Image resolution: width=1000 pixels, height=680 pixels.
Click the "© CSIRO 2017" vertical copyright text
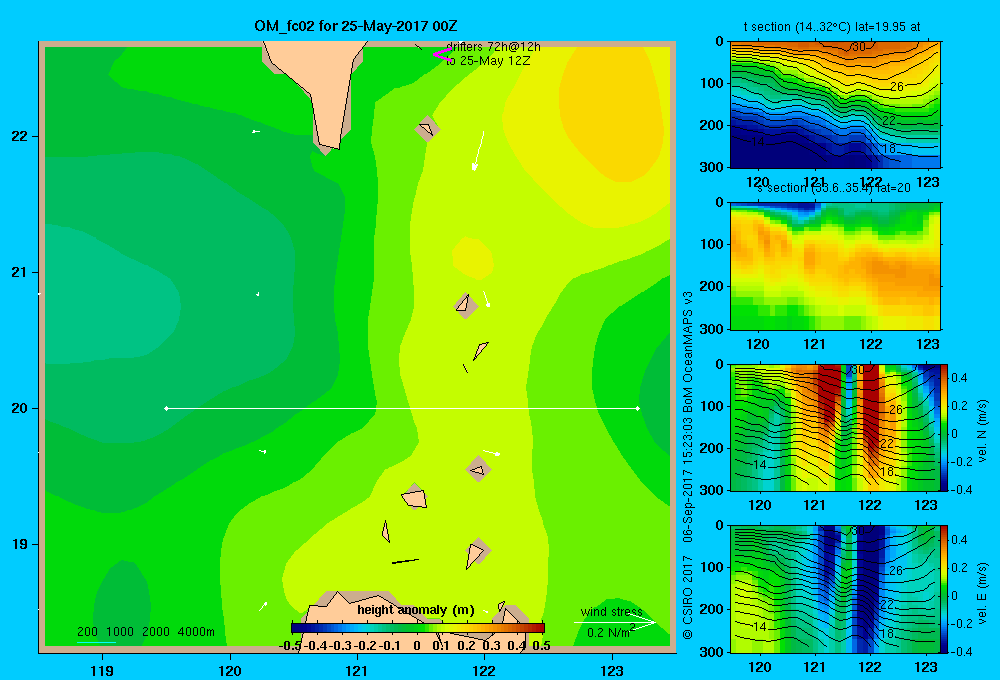[x=688, y=597]
